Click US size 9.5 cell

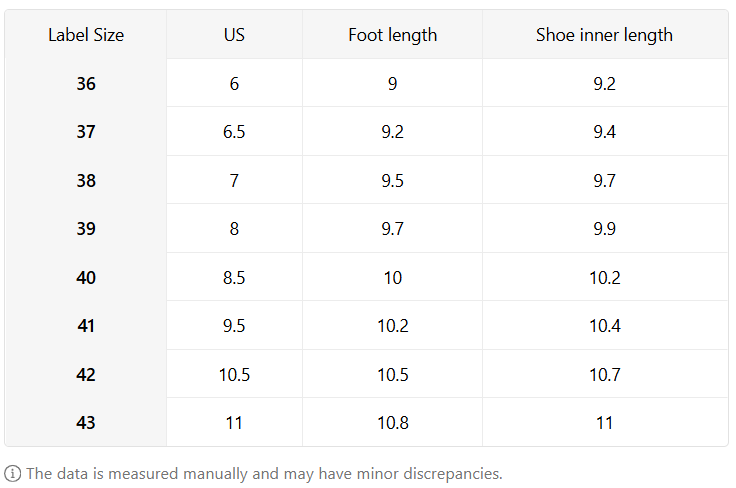234,326
